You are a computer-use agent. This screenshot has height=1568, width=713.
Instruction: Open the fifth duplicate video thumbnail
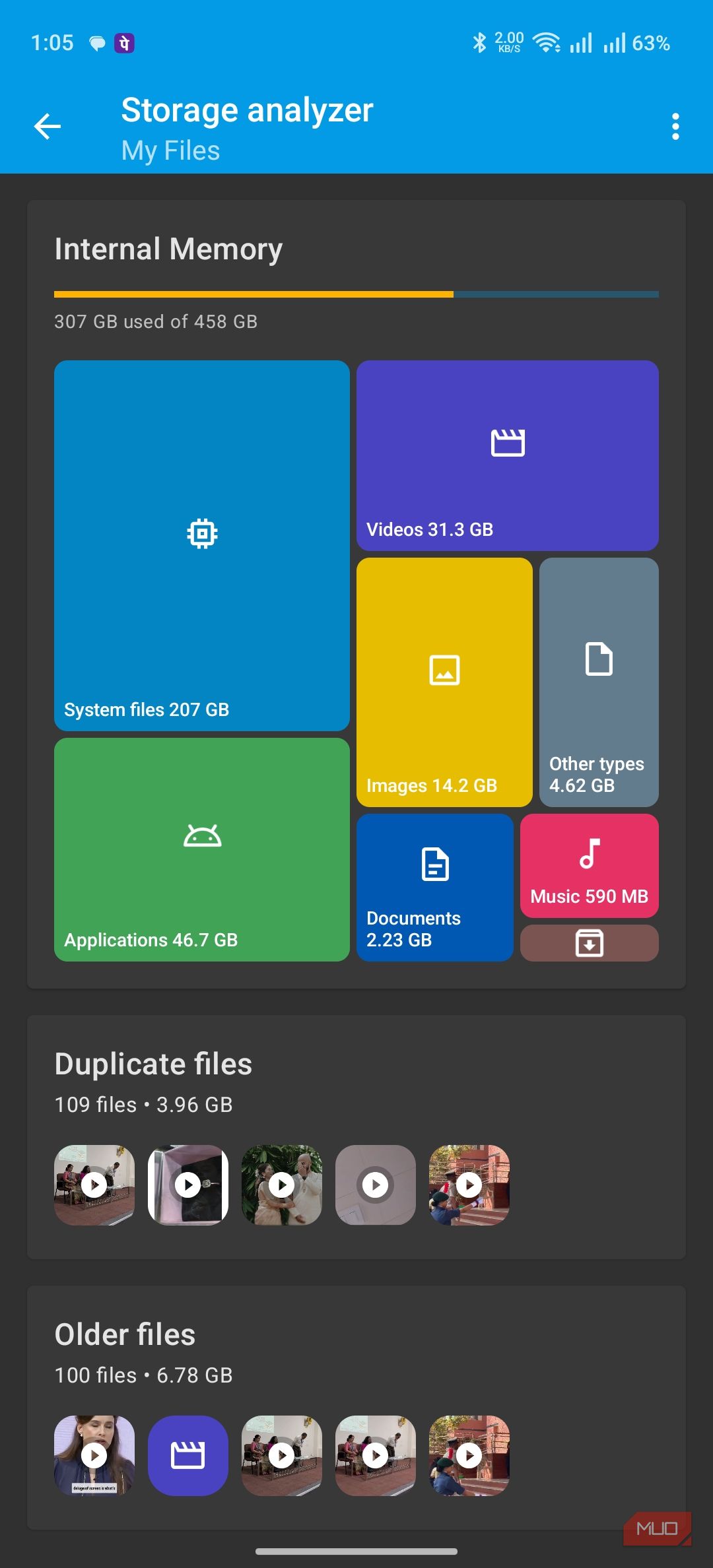coord(469,1185)
